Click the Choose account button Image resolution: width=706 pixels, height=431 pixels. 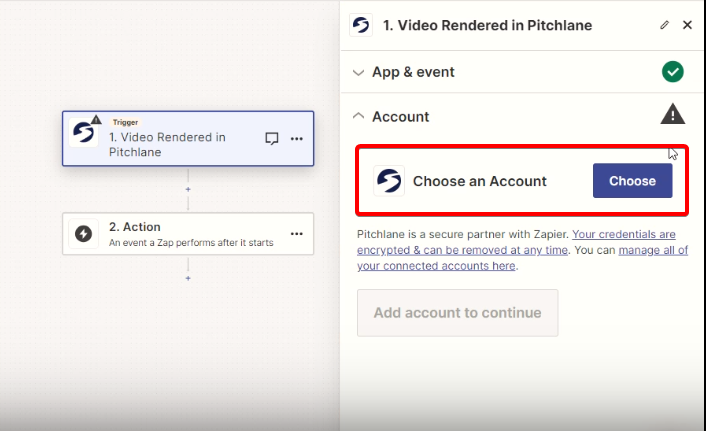coord(632,181)
